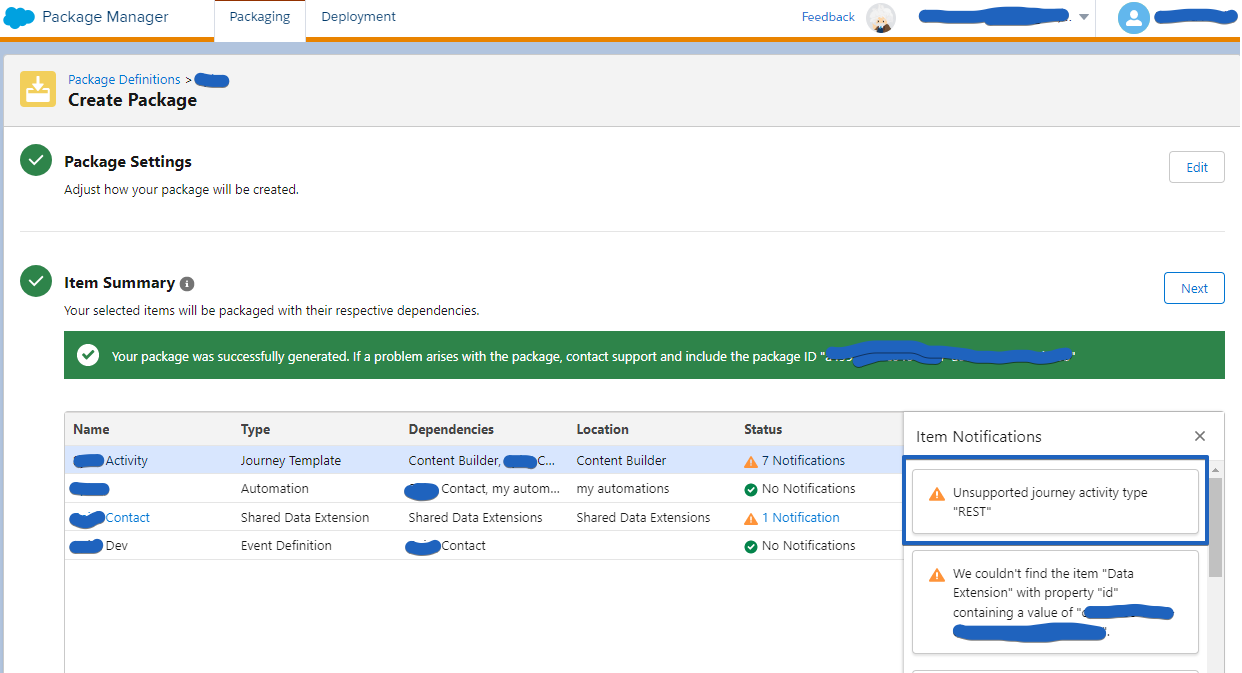
Task: Select the Packaging tab
Action: 259,17
